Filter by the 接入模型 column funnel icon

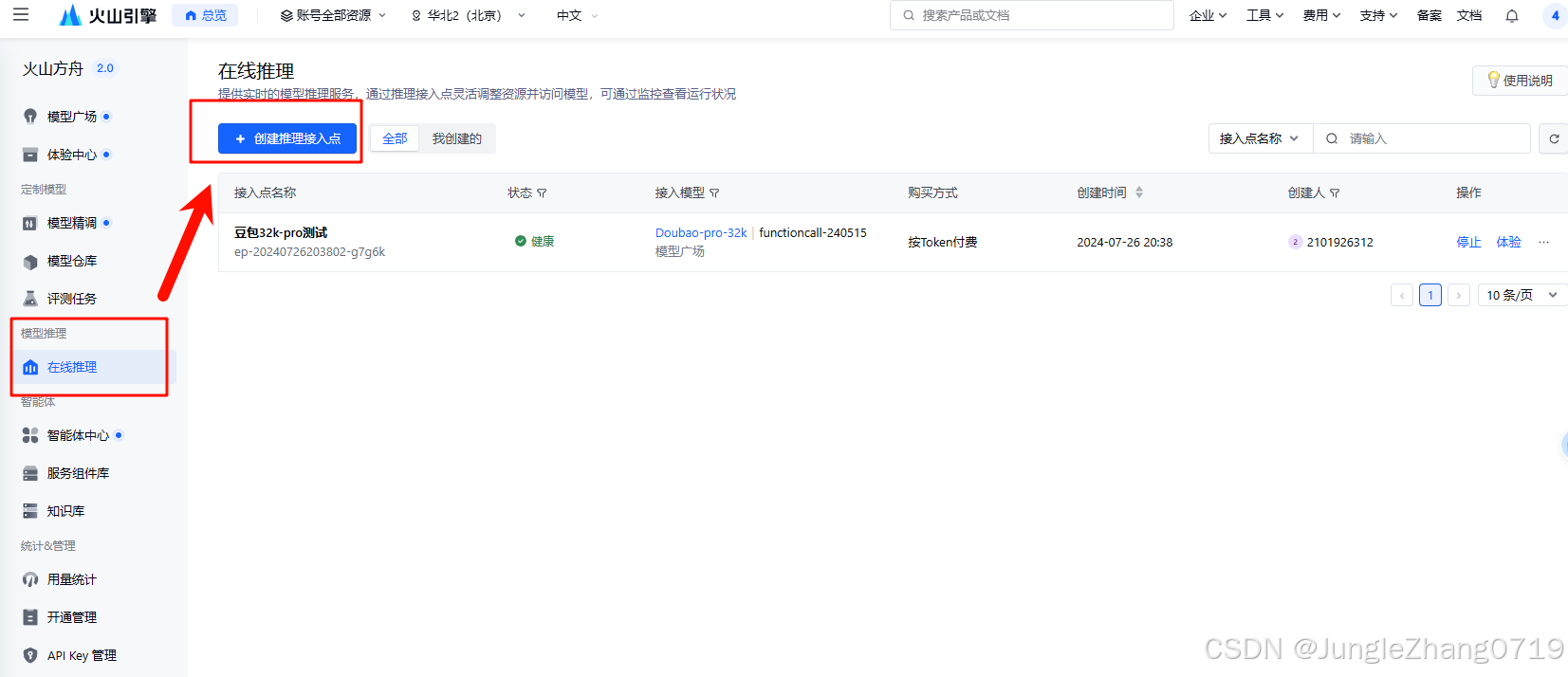click(714, 193)
